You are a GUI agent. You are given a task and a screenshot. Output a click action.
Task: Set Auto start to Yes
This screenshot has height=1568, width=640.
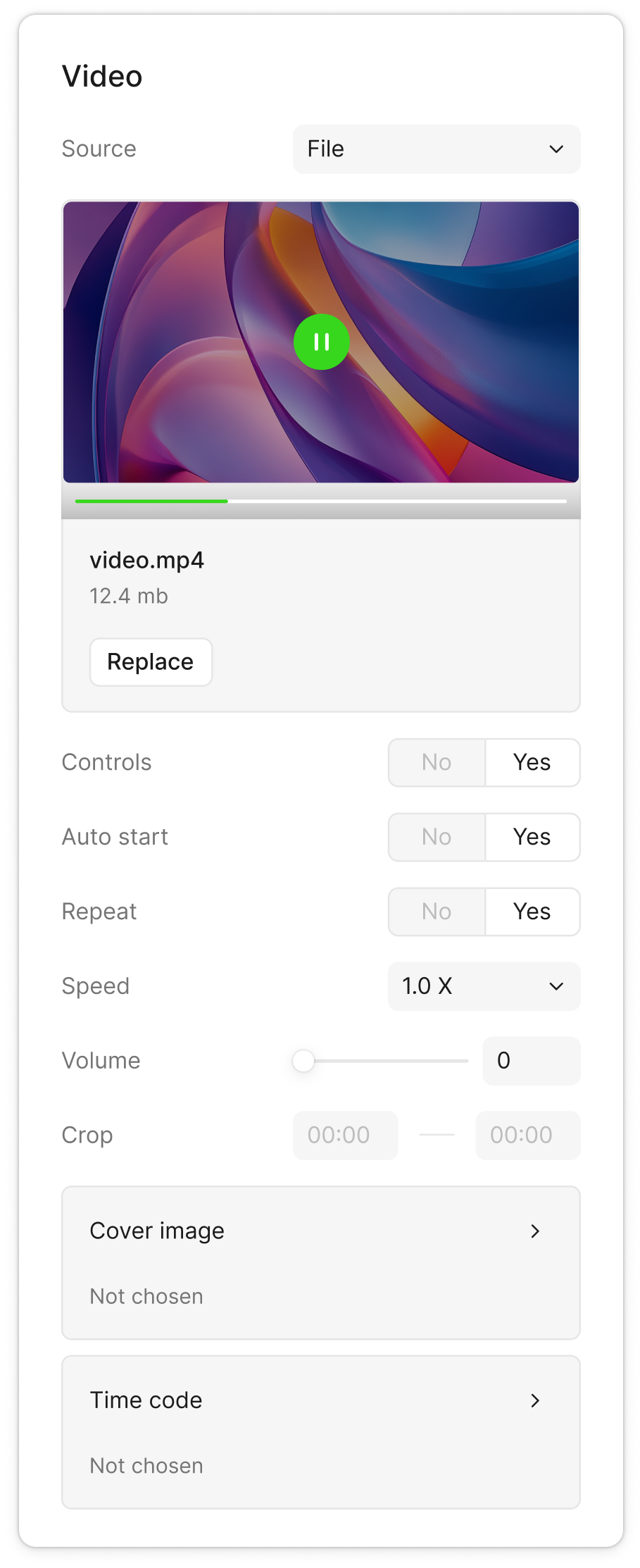click(x=532, y=837)
